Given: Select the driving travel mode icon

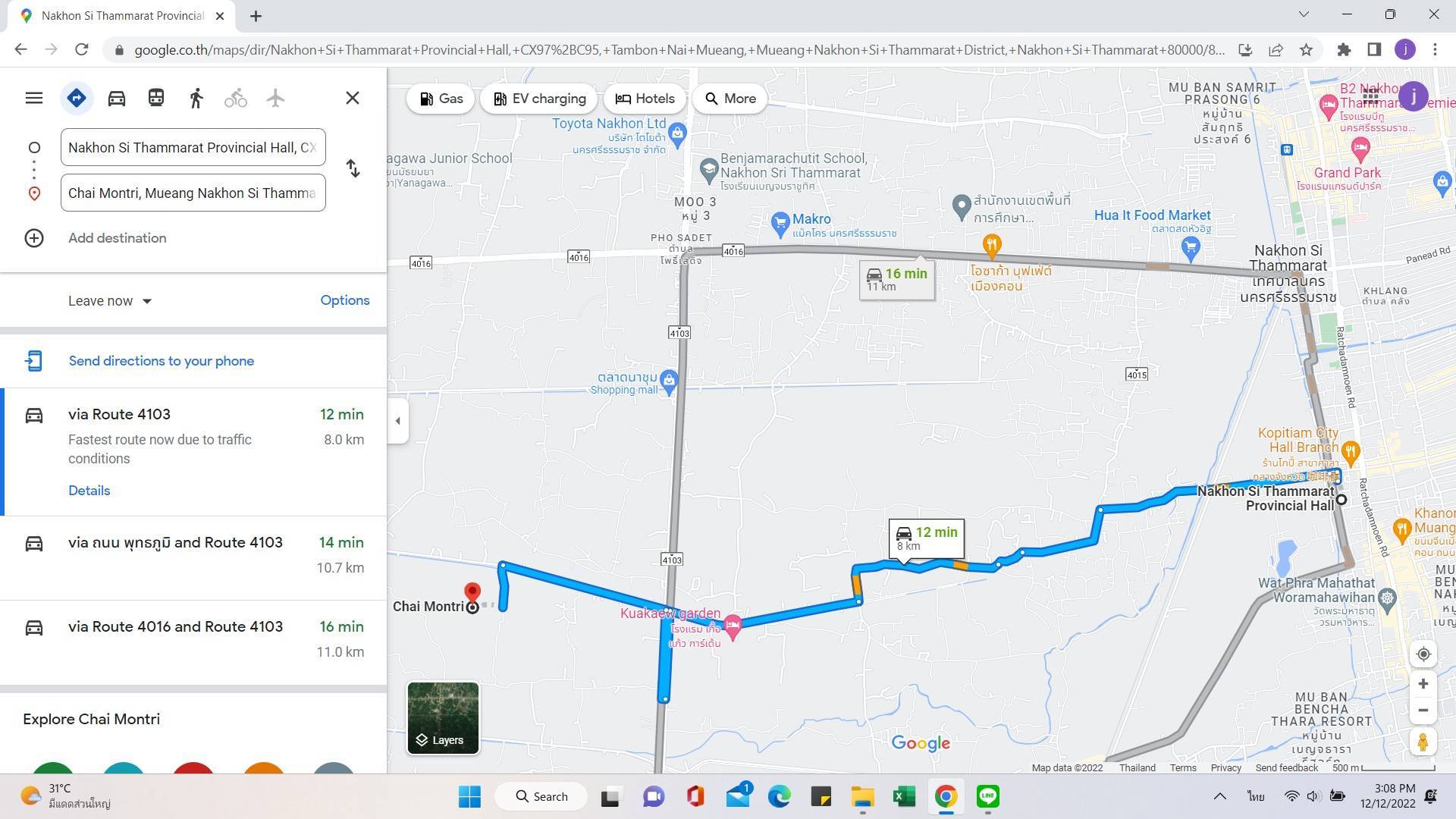Looking at the screenshot, I should coord(117,99).
